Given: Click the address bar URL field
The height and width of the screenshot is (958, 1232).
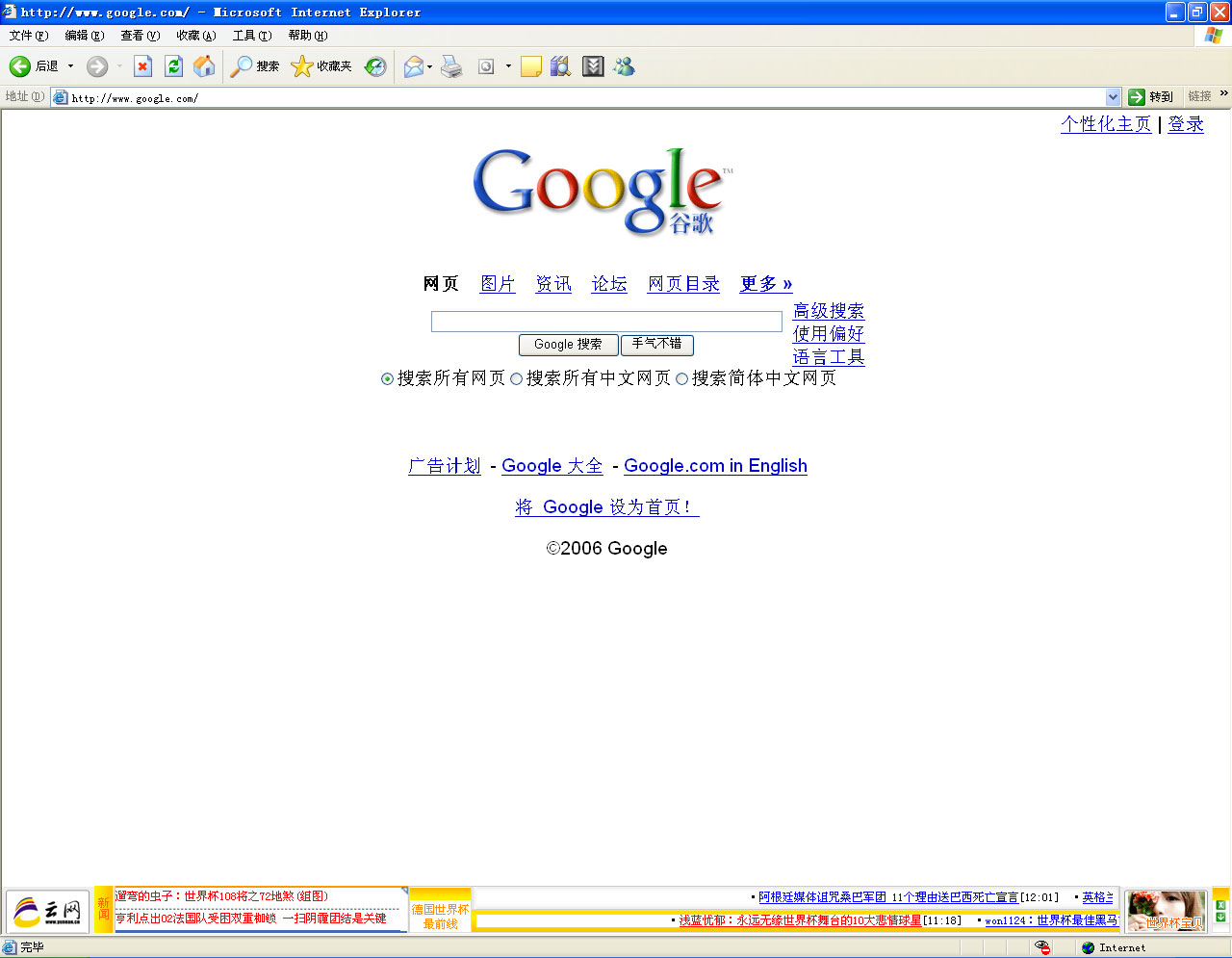Looking at the screenshot, I should (587, 97).
